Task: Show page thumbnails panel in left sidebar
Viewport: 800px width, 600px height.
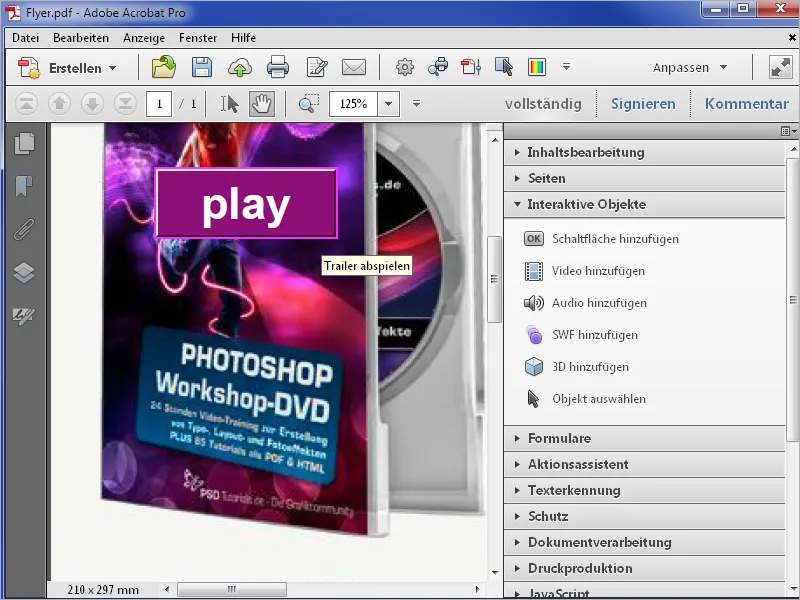Action: point(24,143)
